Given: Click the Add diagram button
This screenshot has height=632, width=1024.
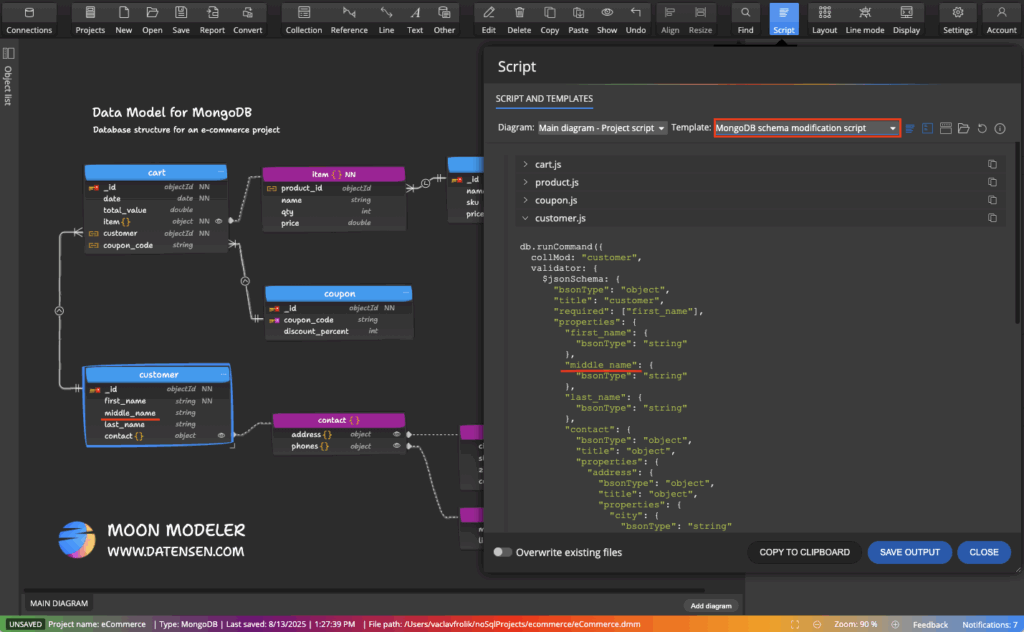Looking at the screenshot, I should coord(711,606).
